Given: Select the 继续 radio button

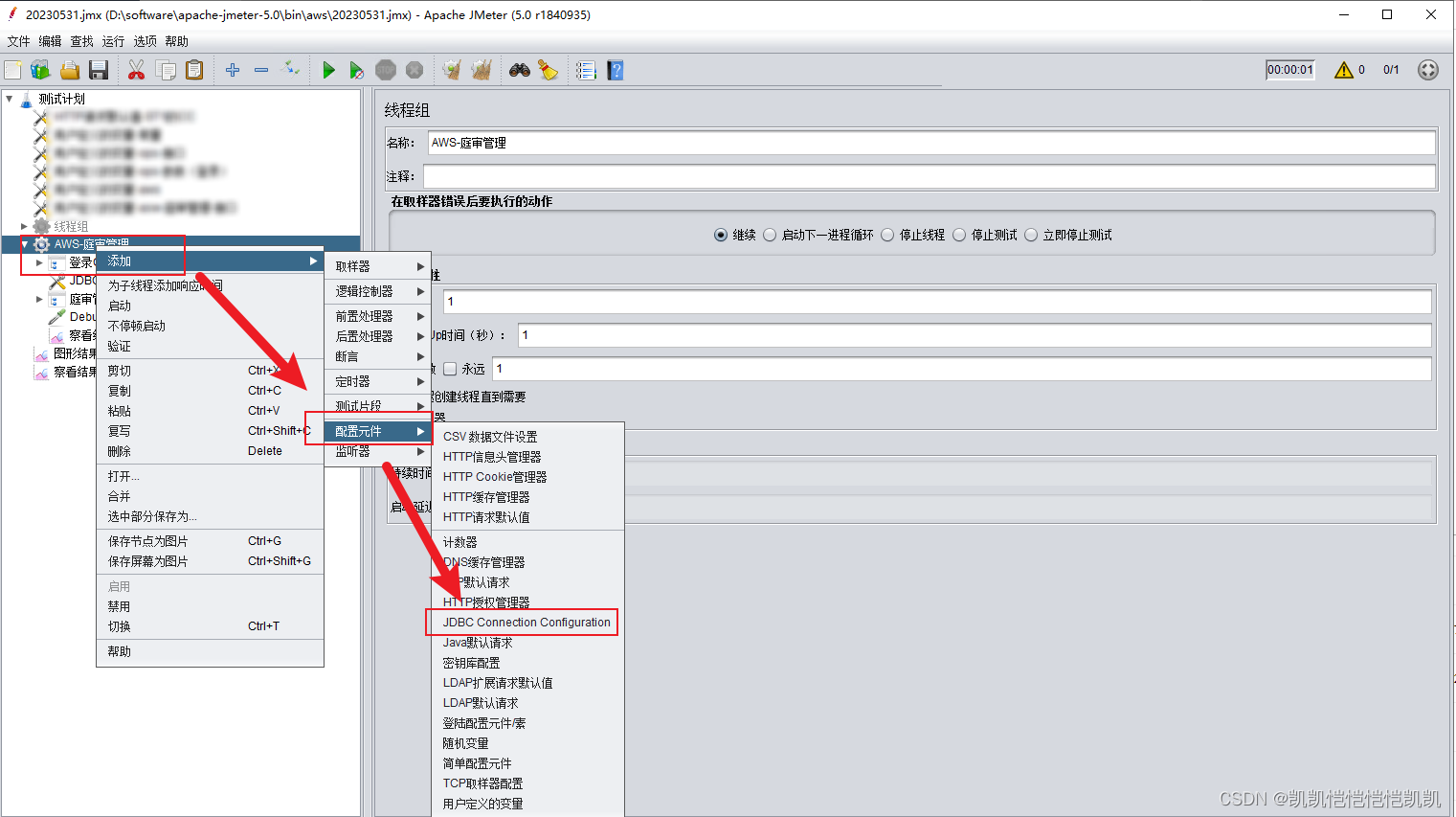Looking at the screenshot, I should point(721,235).
